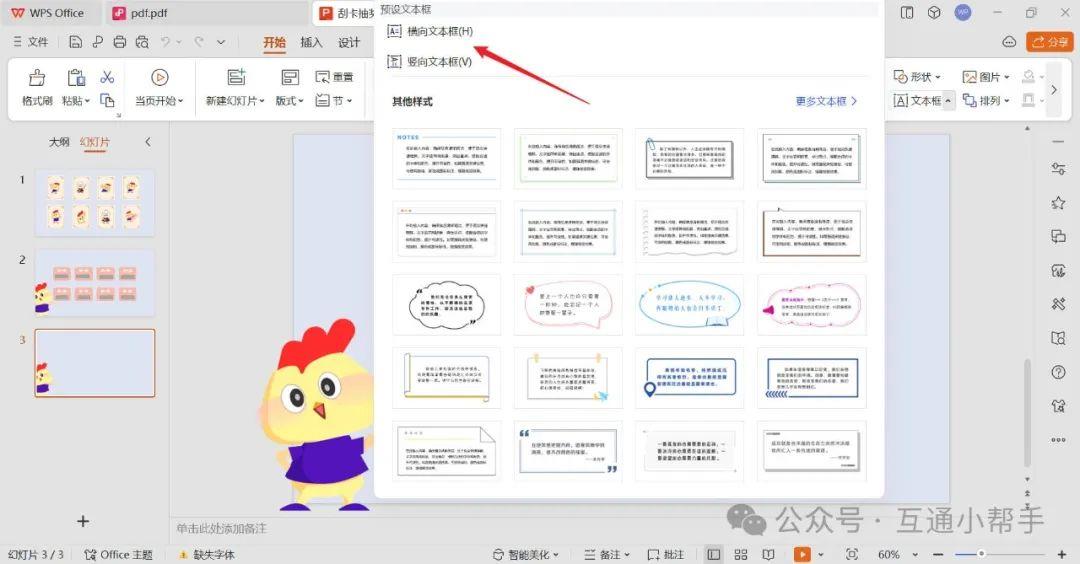The image size is (1080, 564).
Task: Collapse the Text Box (文本框) dropdown arrow
Action: coord(948,101)
